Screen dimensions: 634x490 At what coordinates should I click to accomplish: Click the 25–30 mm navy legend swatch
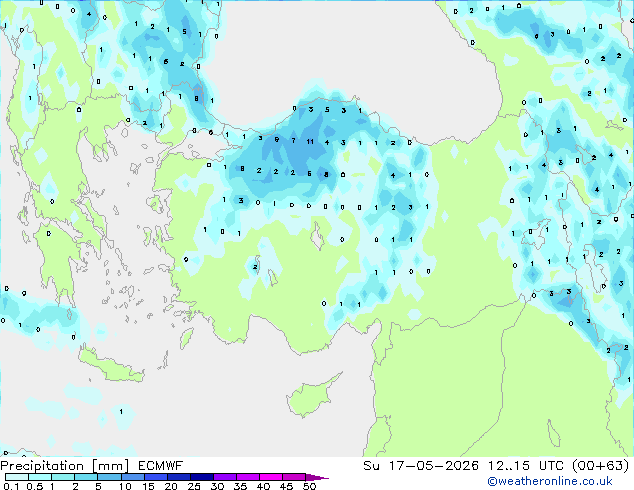[x=201, y=477]
